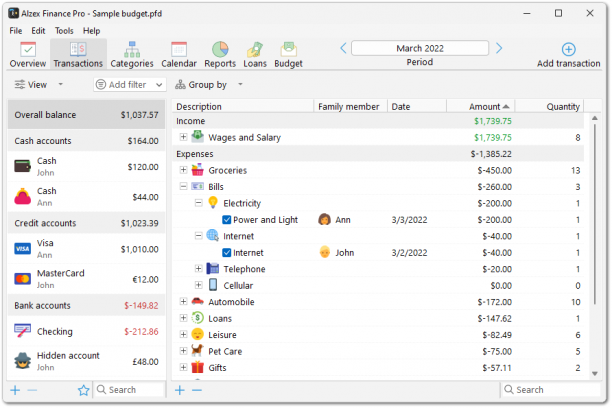Screen dimensions: 612x408
Task: Switch to the Transactions view
Action: [78, 55]
